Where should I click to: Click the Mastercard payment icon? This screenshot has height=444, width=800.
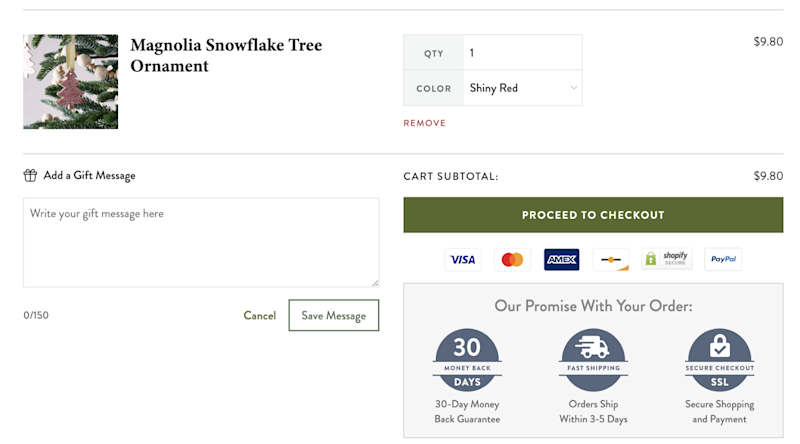[512, 260]
